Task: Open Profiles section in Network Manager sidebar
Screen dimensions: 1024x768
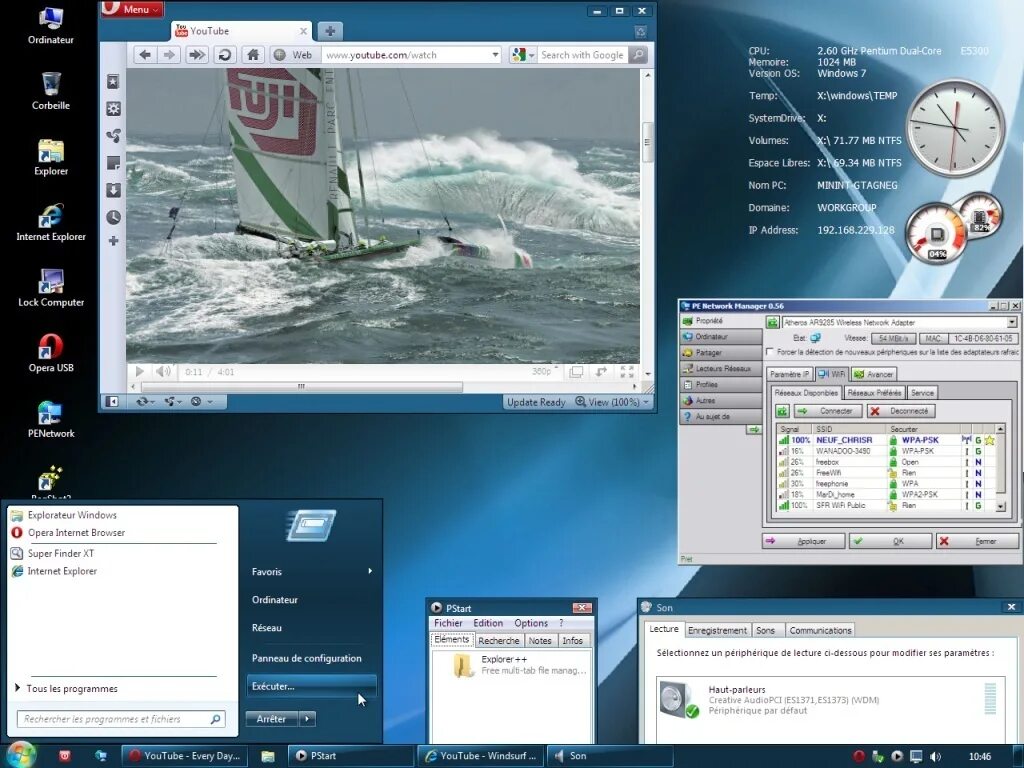Action: [x=720, y=385]
